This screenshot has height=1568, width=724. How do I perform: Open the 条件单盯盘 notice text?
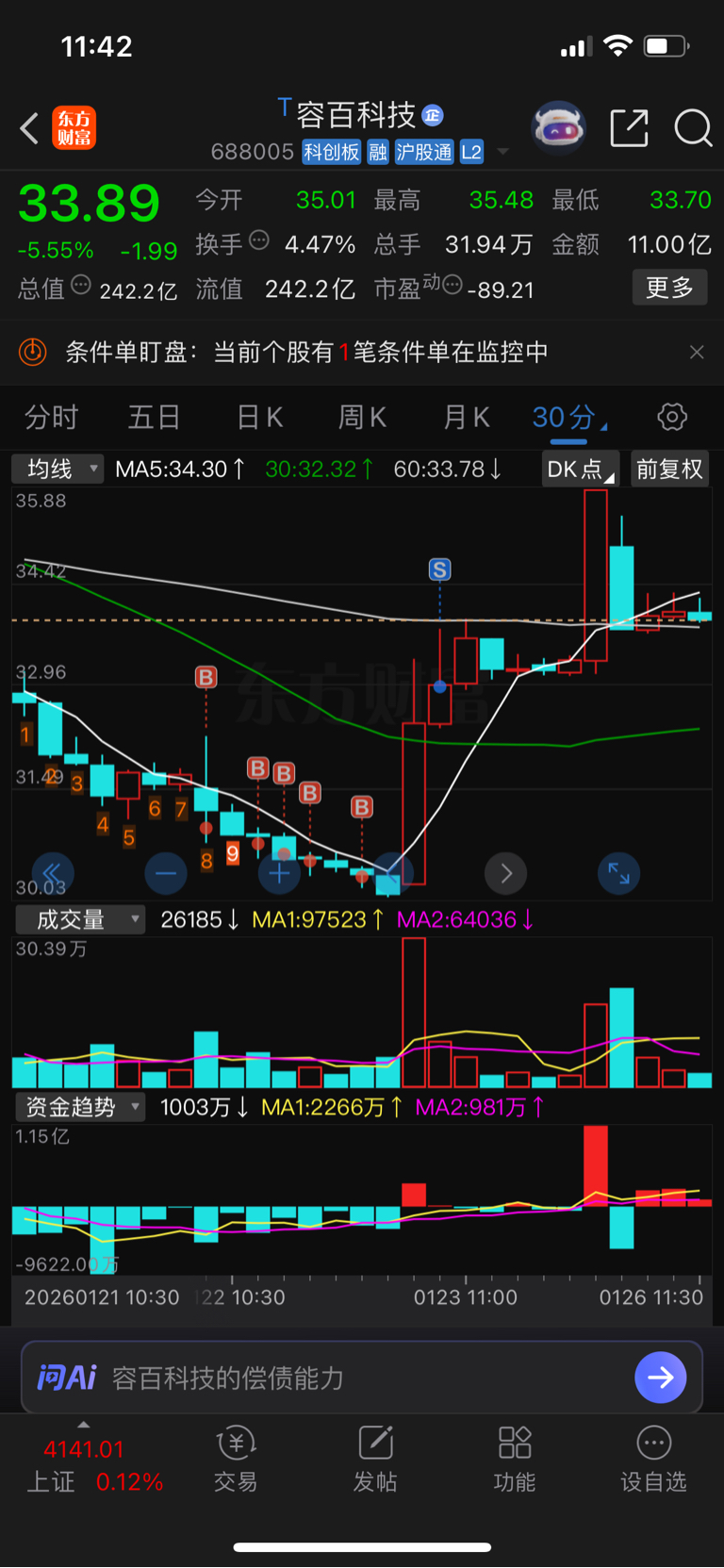pos(306,353)
